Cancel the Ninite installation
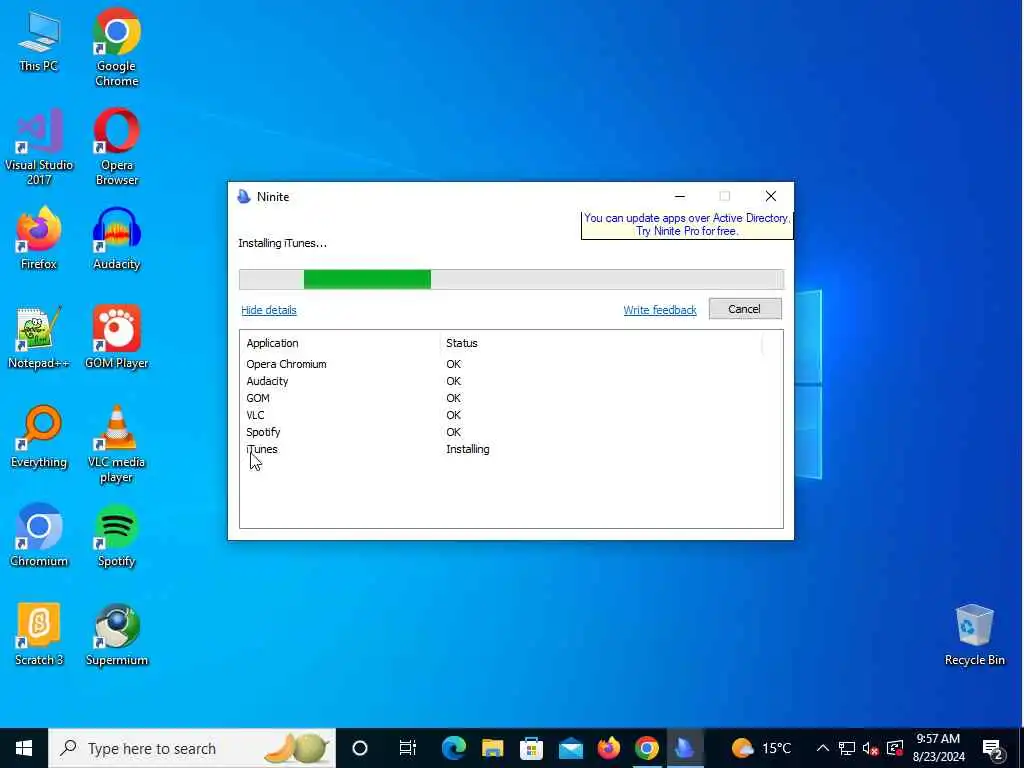The height and width of the screenshot is (768, 1024). tap(745, 309)
